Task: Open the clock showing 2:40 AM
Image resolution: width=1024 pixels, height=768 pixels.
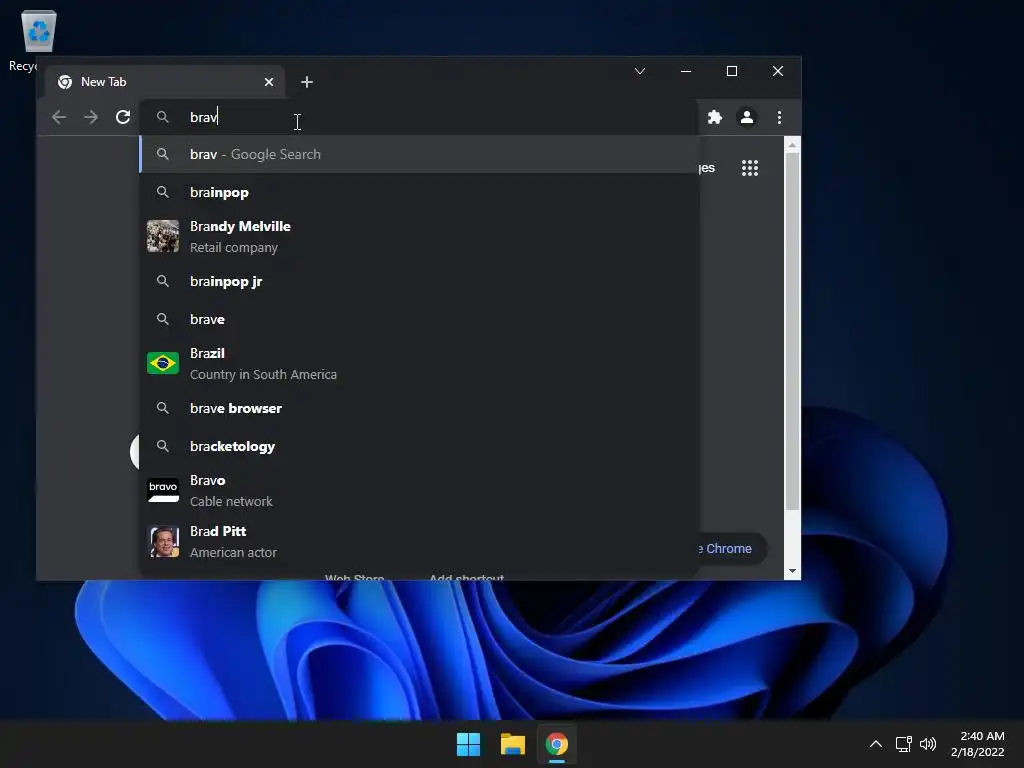Action: coord(978,744)
